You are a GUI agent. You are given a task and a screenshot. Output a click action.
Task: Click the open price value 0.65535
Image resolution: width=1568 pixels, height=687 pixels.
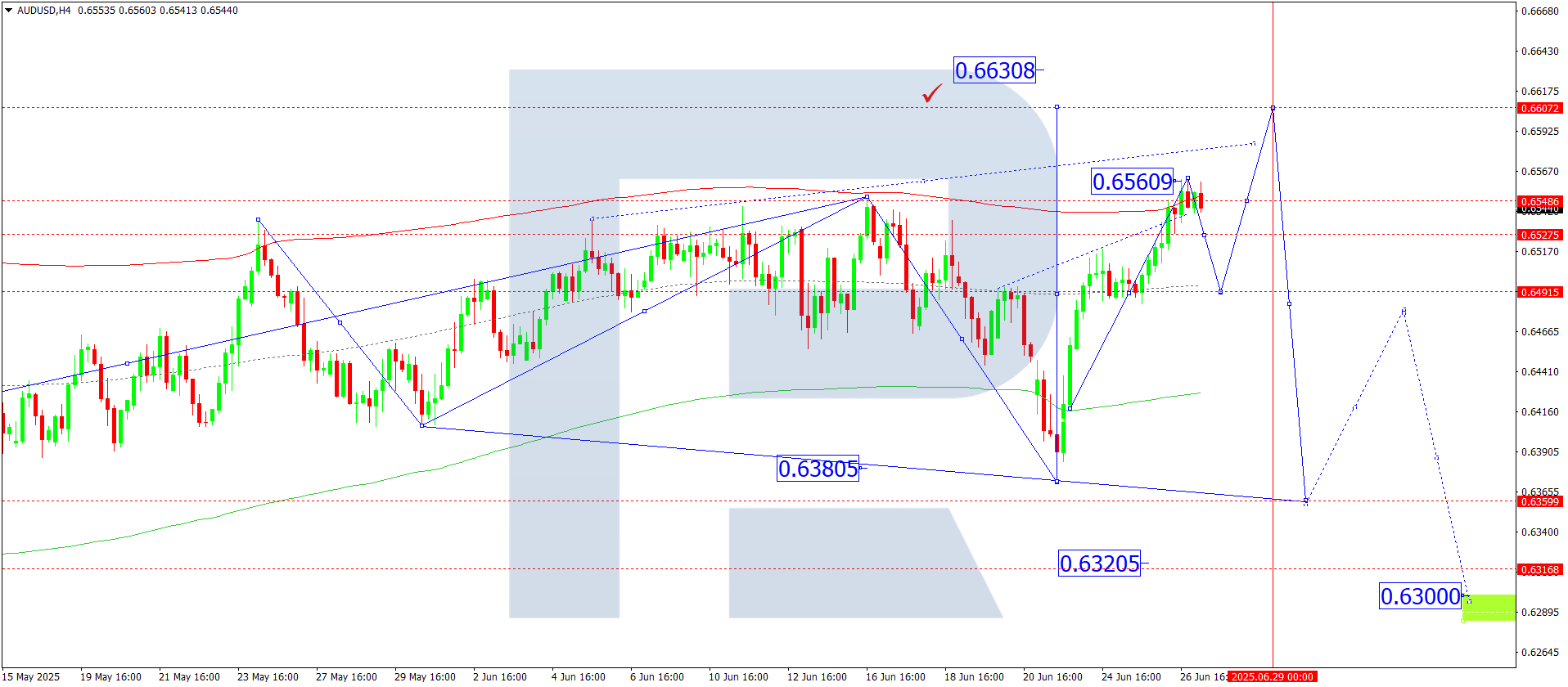pyautogui.click(x=97, y=11)
